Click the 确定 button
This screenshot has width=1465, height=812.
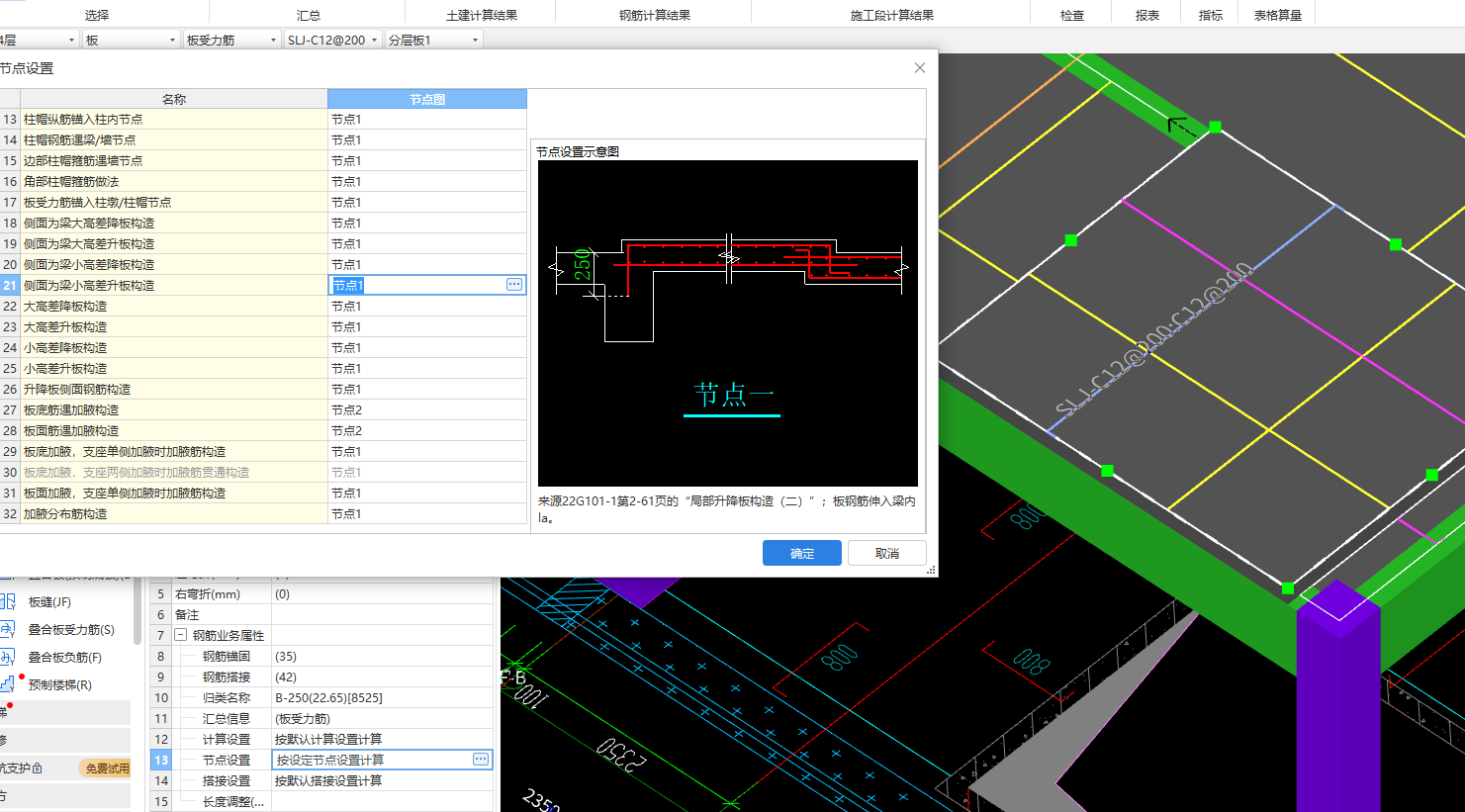pyautogui.click(x=802, y=553)
